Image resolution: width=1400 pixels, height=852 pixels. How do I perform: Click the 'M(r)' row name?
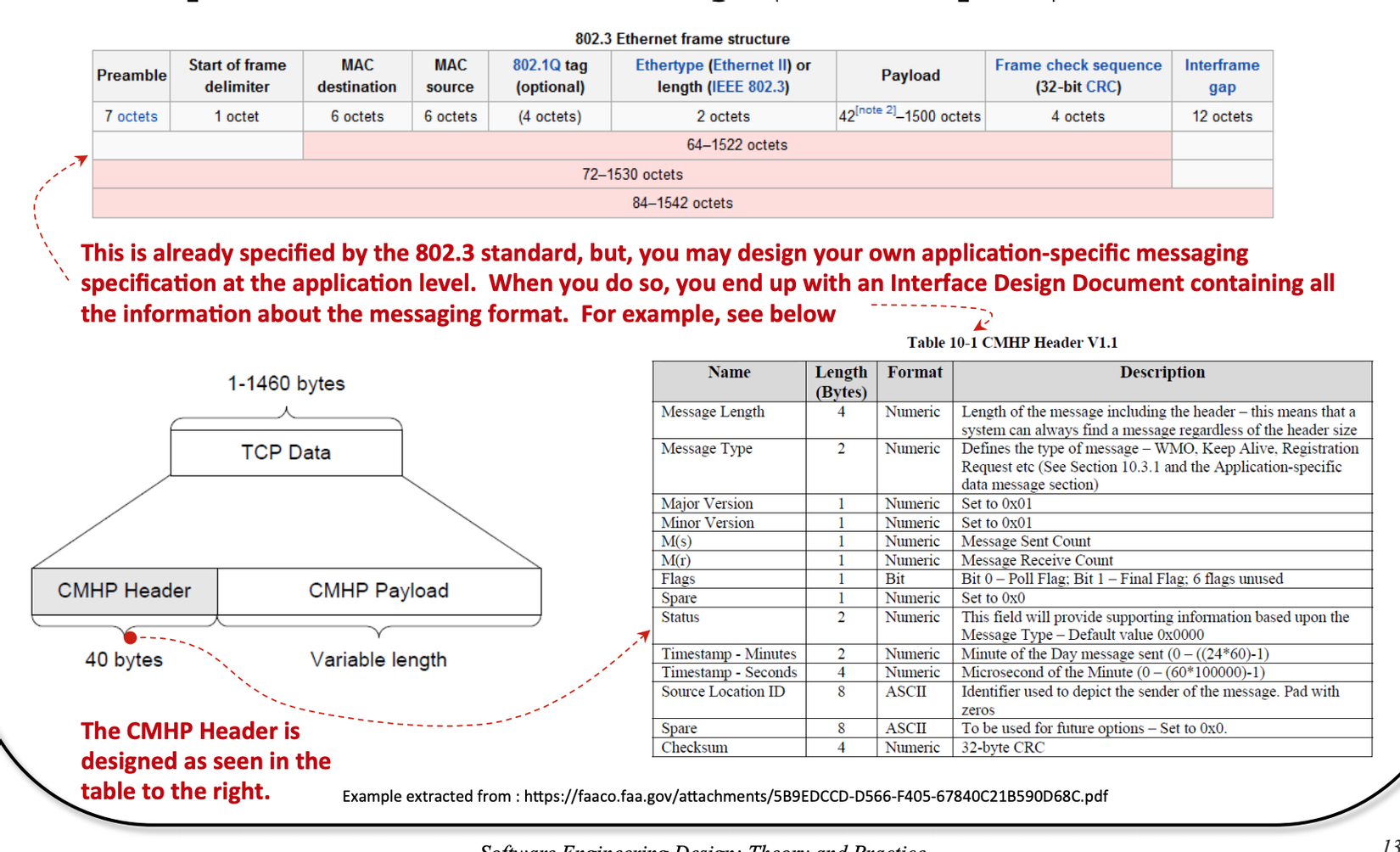tap(676, 560)
